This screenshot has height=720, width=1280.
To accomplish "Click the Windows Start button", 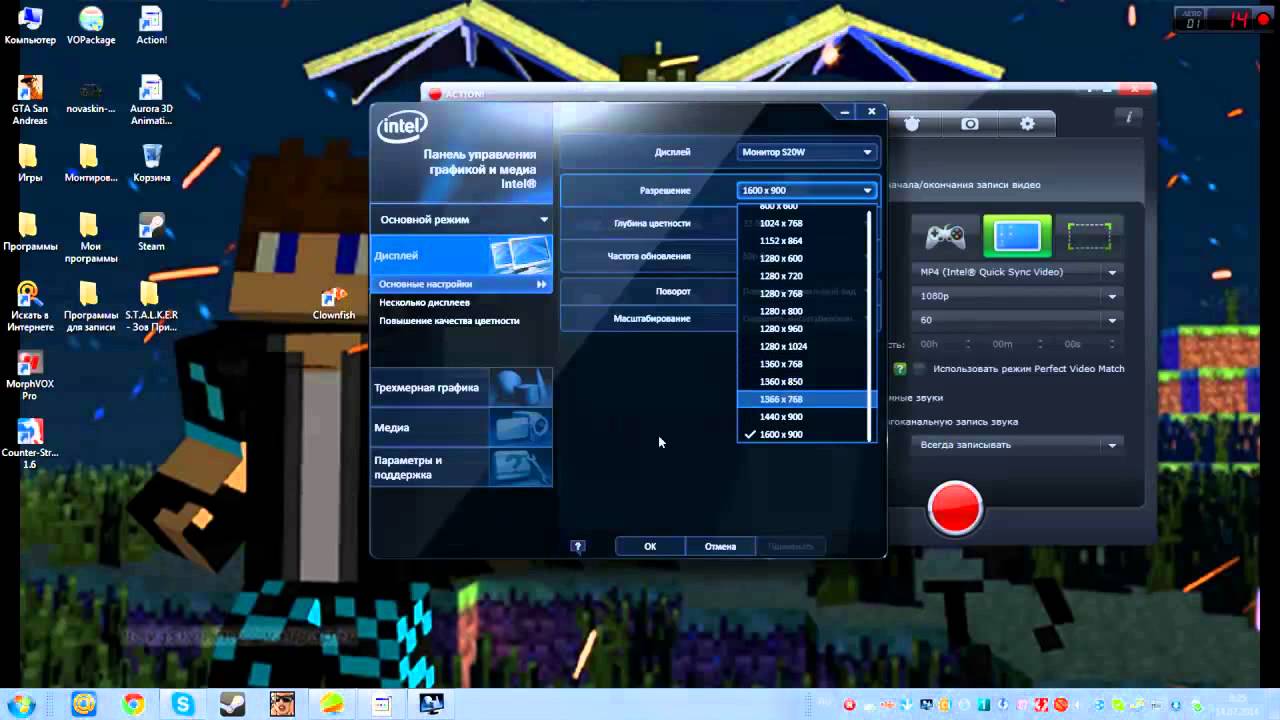I will point(20,703).
